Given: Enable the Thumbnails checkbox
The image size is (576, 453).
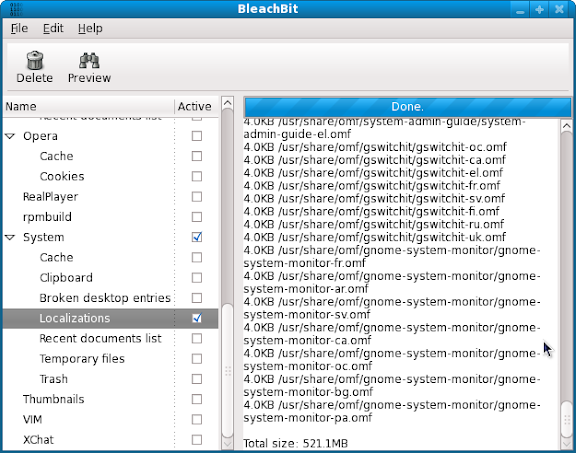Looking at the screenshot, I should coord(197,399).
